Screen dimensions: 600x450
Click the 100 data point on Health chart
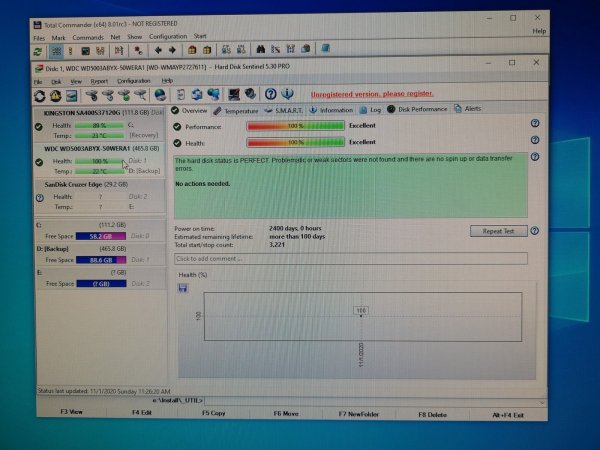tap(361, 316)
